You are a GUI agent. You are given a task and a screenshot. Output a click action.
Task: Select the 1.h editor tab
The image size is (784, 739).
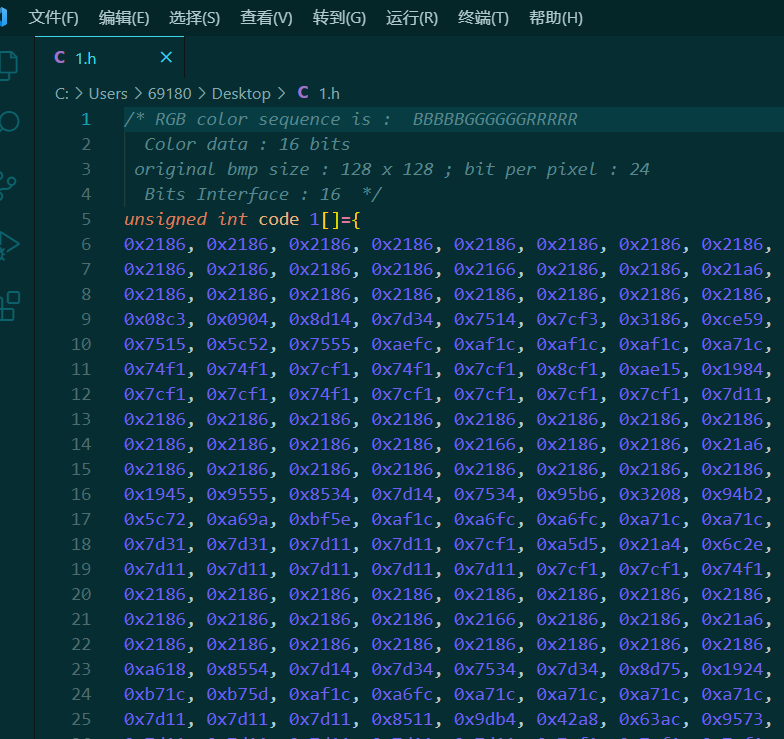[110, 58]
